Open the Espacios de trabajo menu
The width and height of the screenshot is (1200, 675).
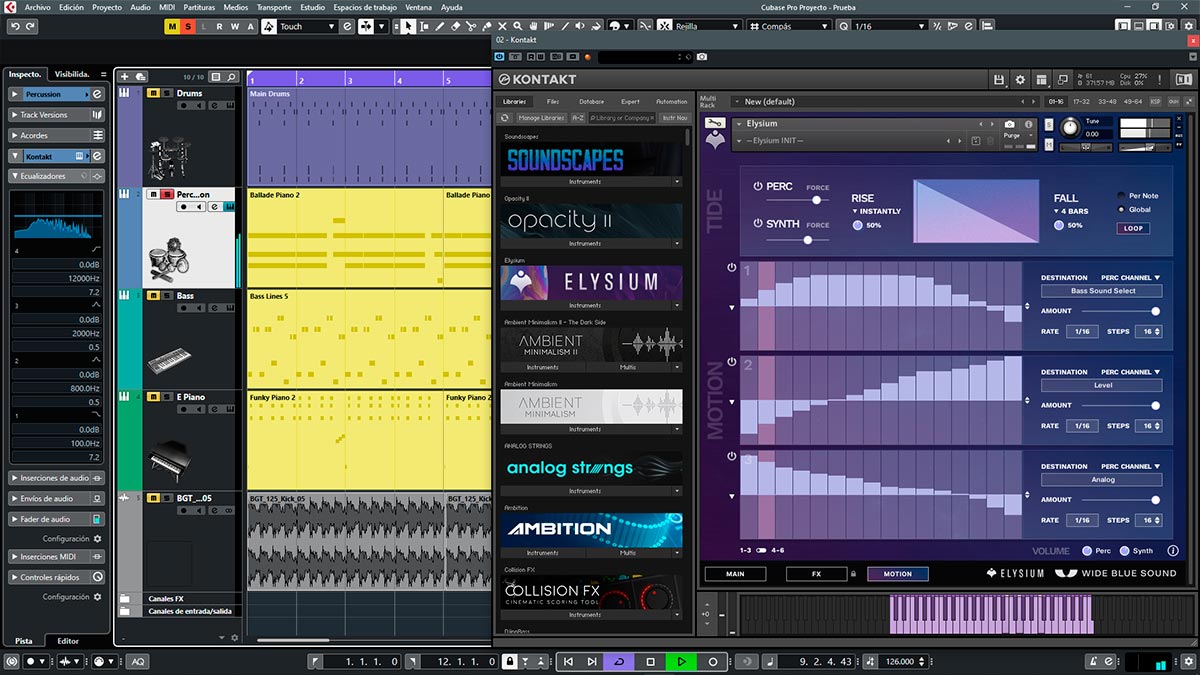[x=366, y=7]
